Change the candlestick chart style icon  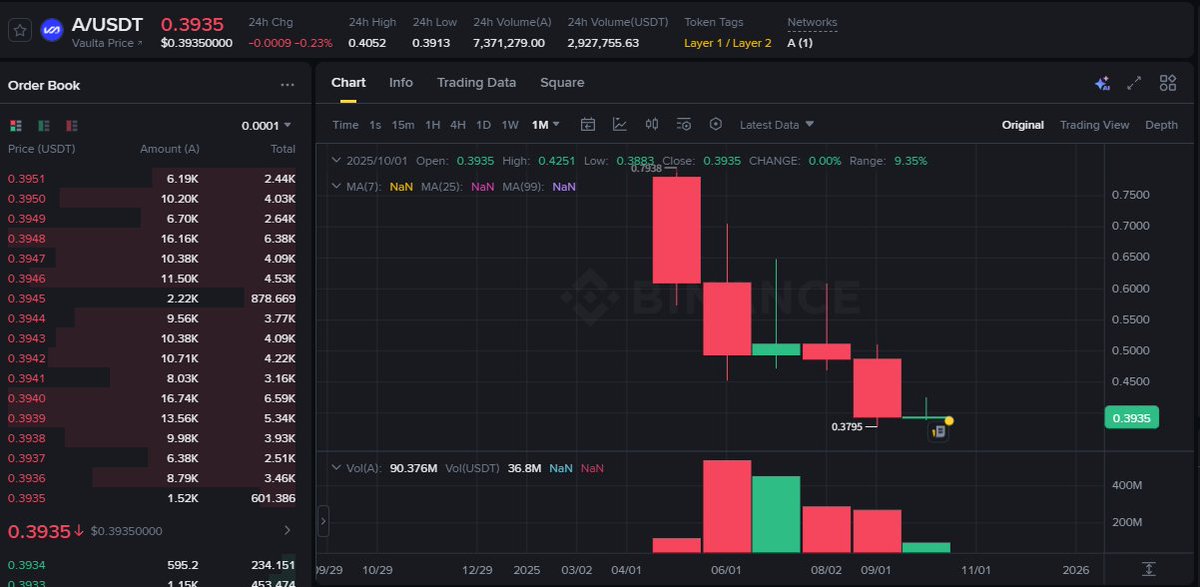[652, 125]
